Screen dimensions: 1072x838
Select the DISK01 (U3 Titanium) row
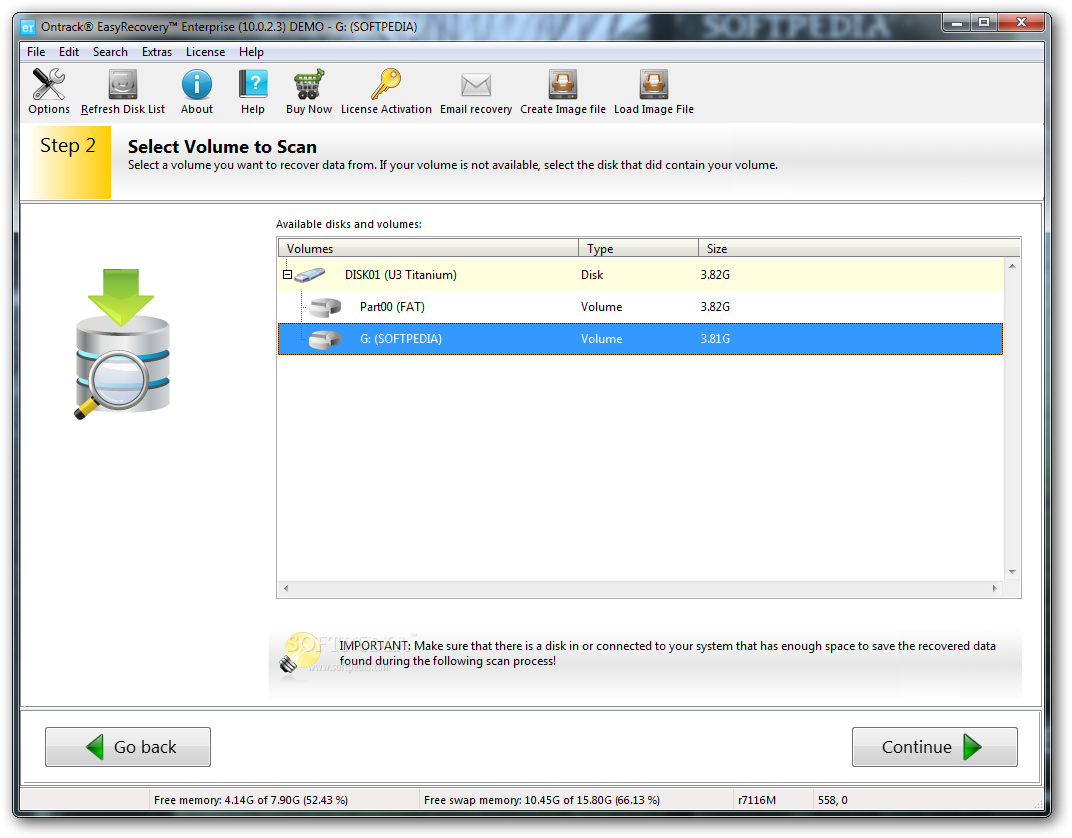pos(641,275)
